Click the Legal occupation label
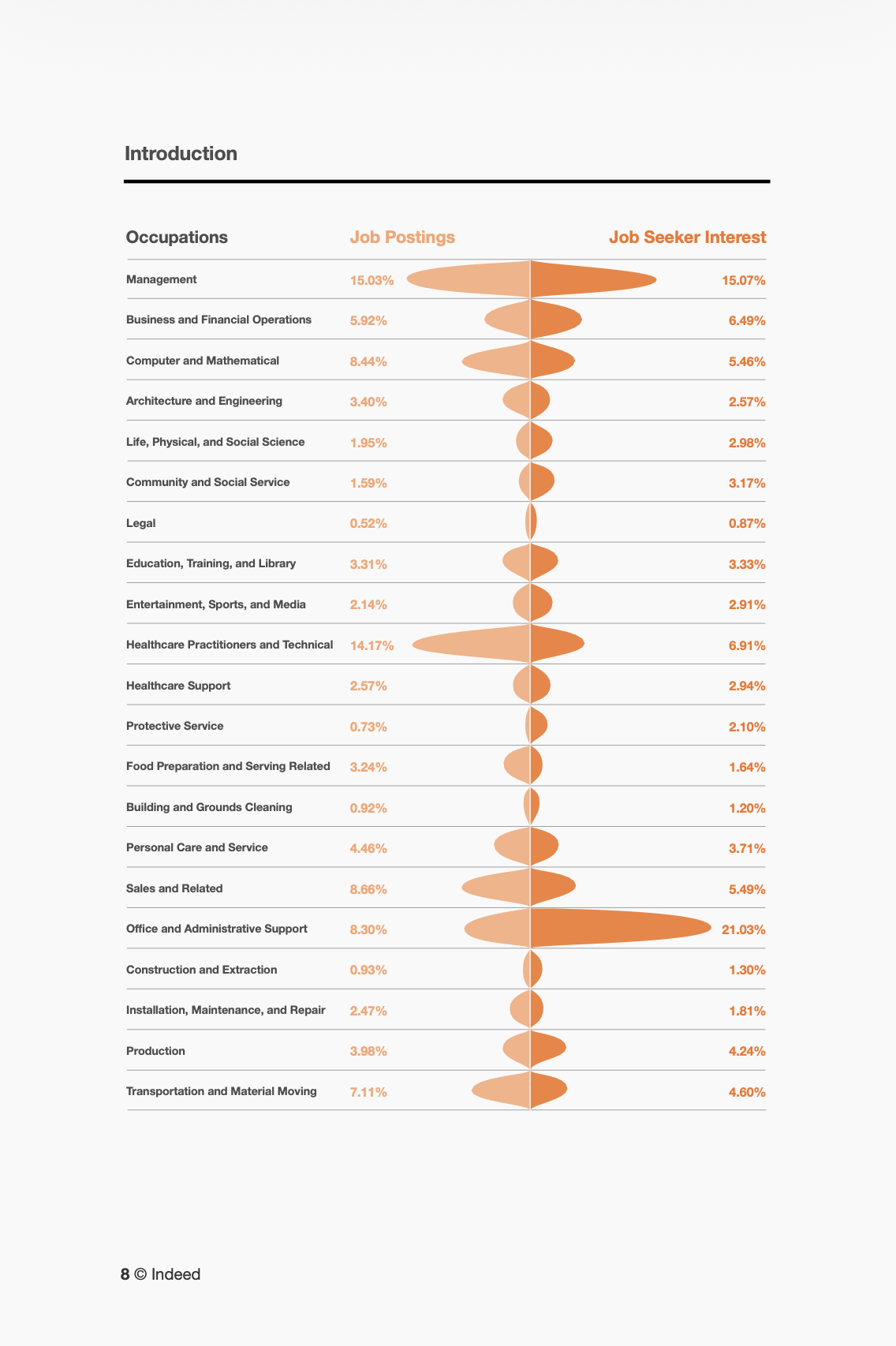Screen dimensions: 896x1346 coord(141,523)
